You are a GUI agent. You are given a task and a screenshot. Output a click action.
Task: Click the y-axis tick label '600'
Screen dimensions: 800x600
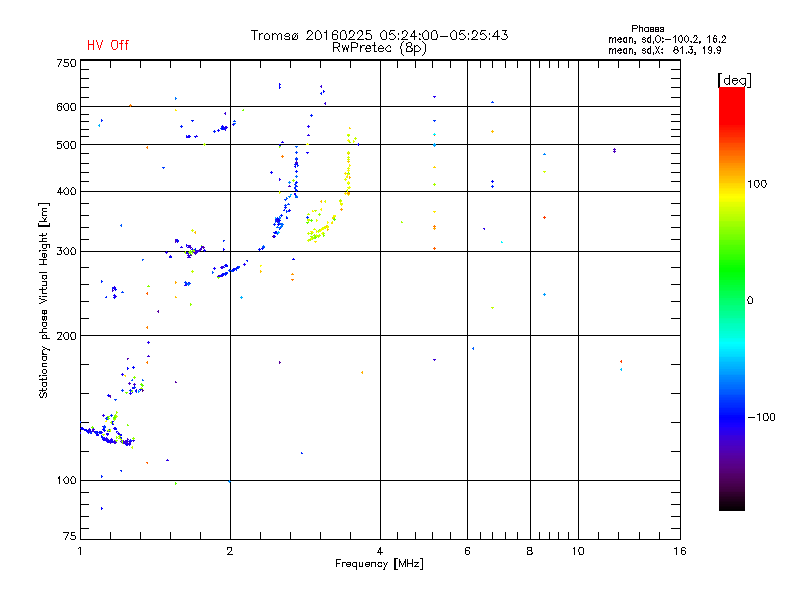66,107
